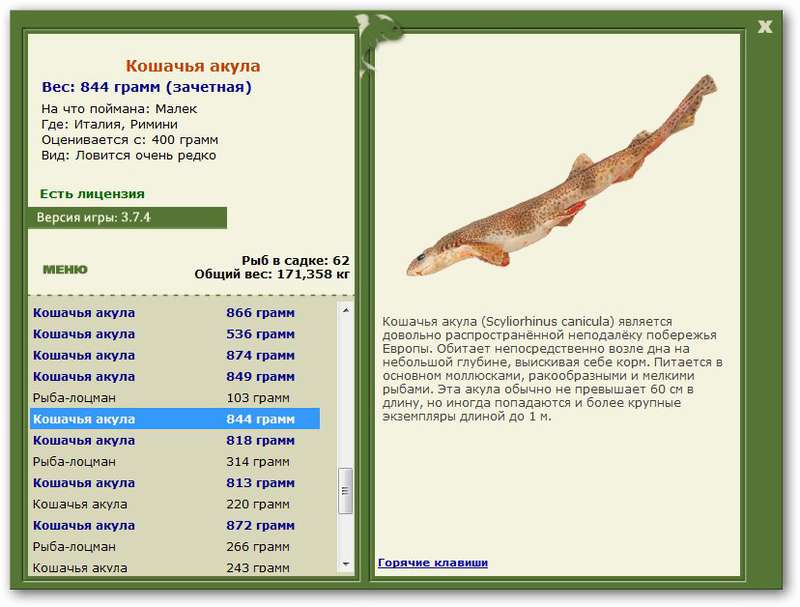Click the catshark picture
The height and width of the screenshot is (607, 800).
tap(562, 176)
